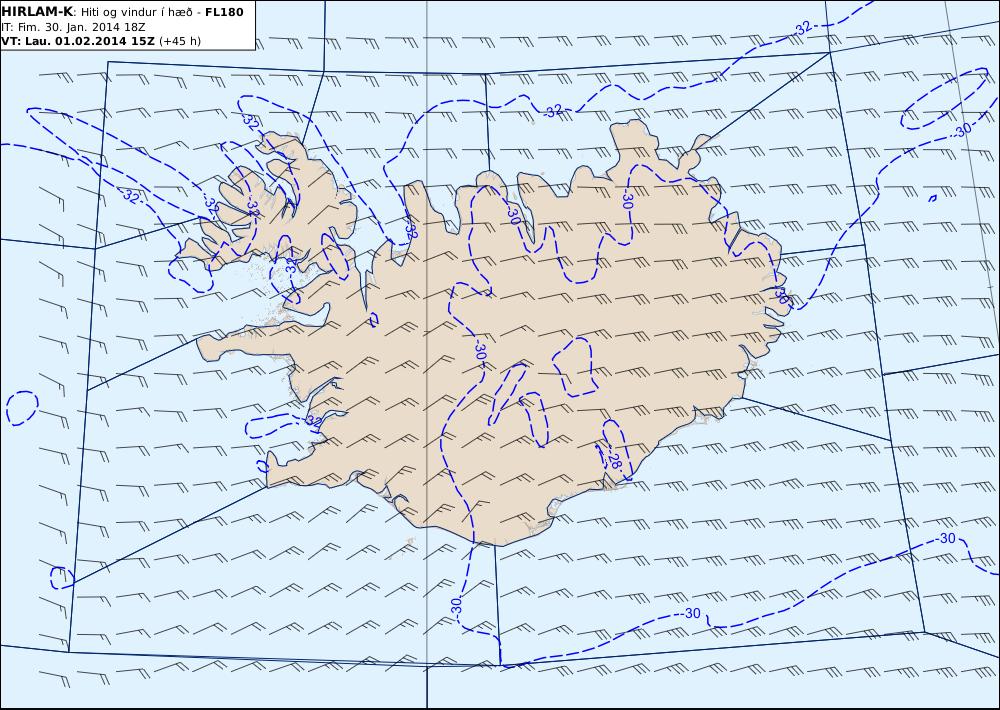Image resolution: width=1000 pixels, height=710 pixels.
Task: Click the "FL180" flight level text
Action: pyautogui.click(x=224, y=11)
